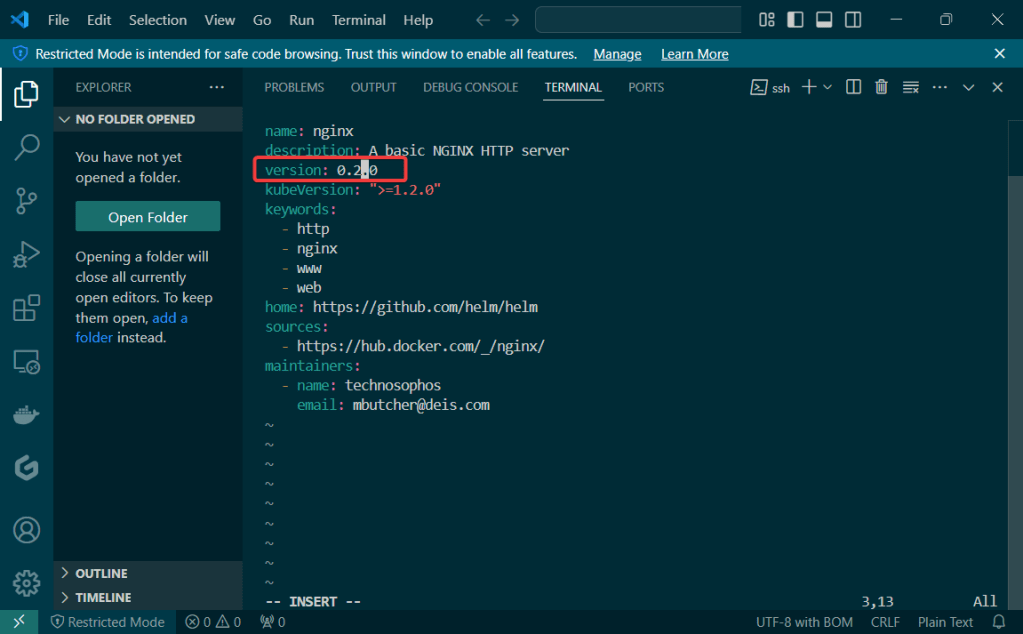Toggle the Secondary Side Bar layout
Viewport: 1023px width, 634px height.
tap(853, 20)
